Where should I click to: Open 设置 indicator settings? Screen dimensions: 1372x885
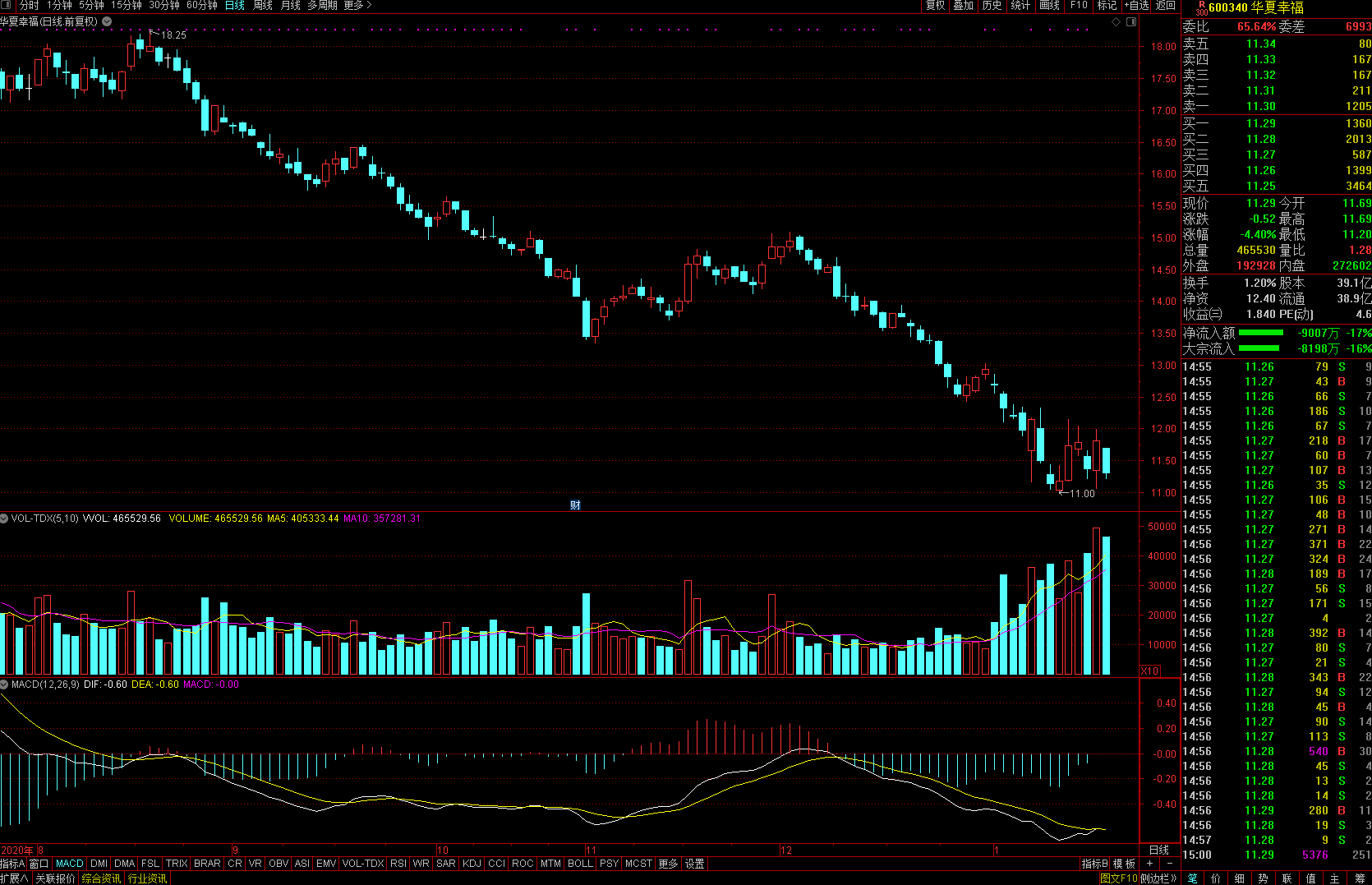pyautogui.click(x=695, y=864)
